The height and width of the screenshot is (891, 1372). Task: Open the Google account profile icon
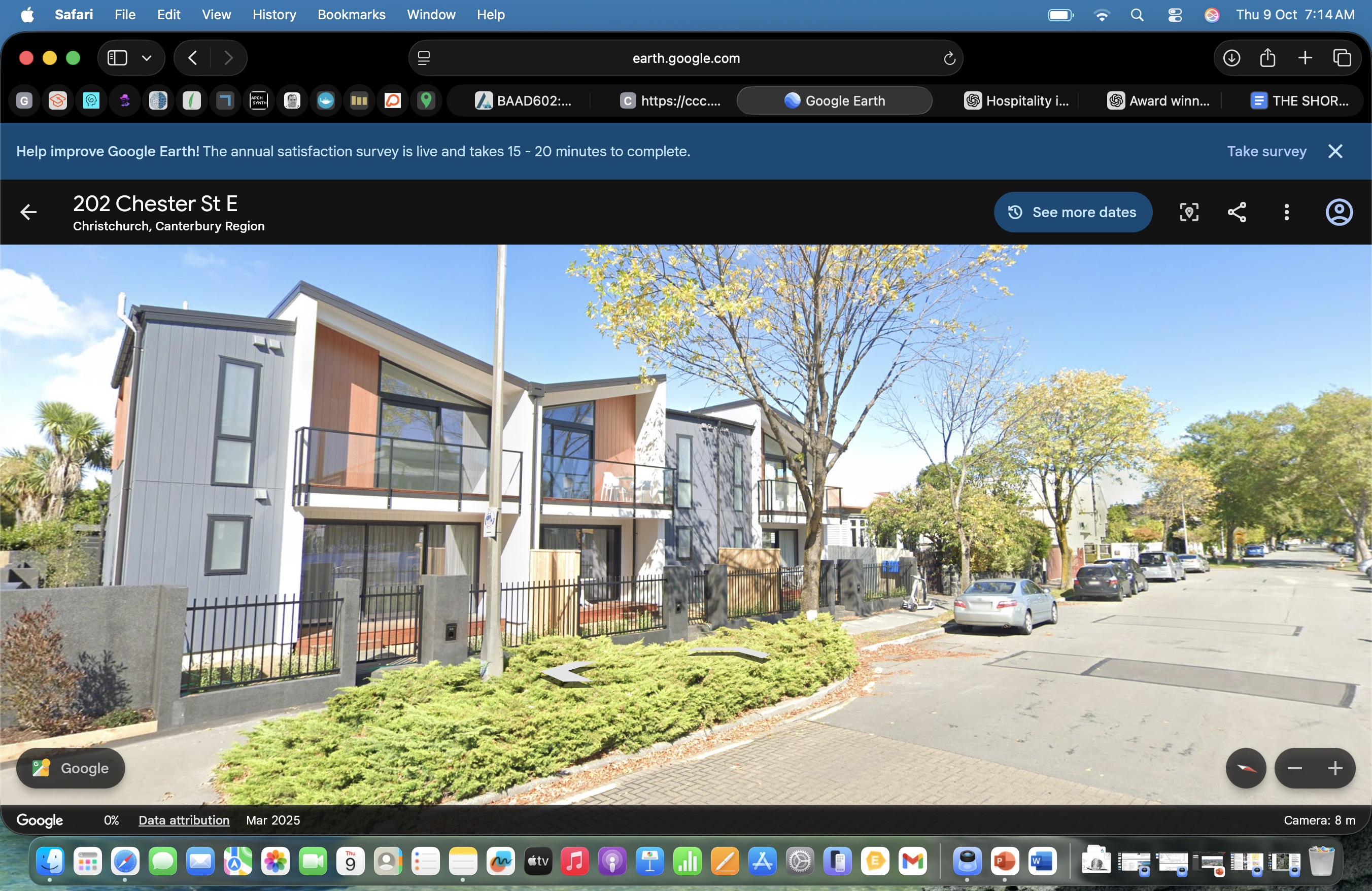(x=1339, y=212)
